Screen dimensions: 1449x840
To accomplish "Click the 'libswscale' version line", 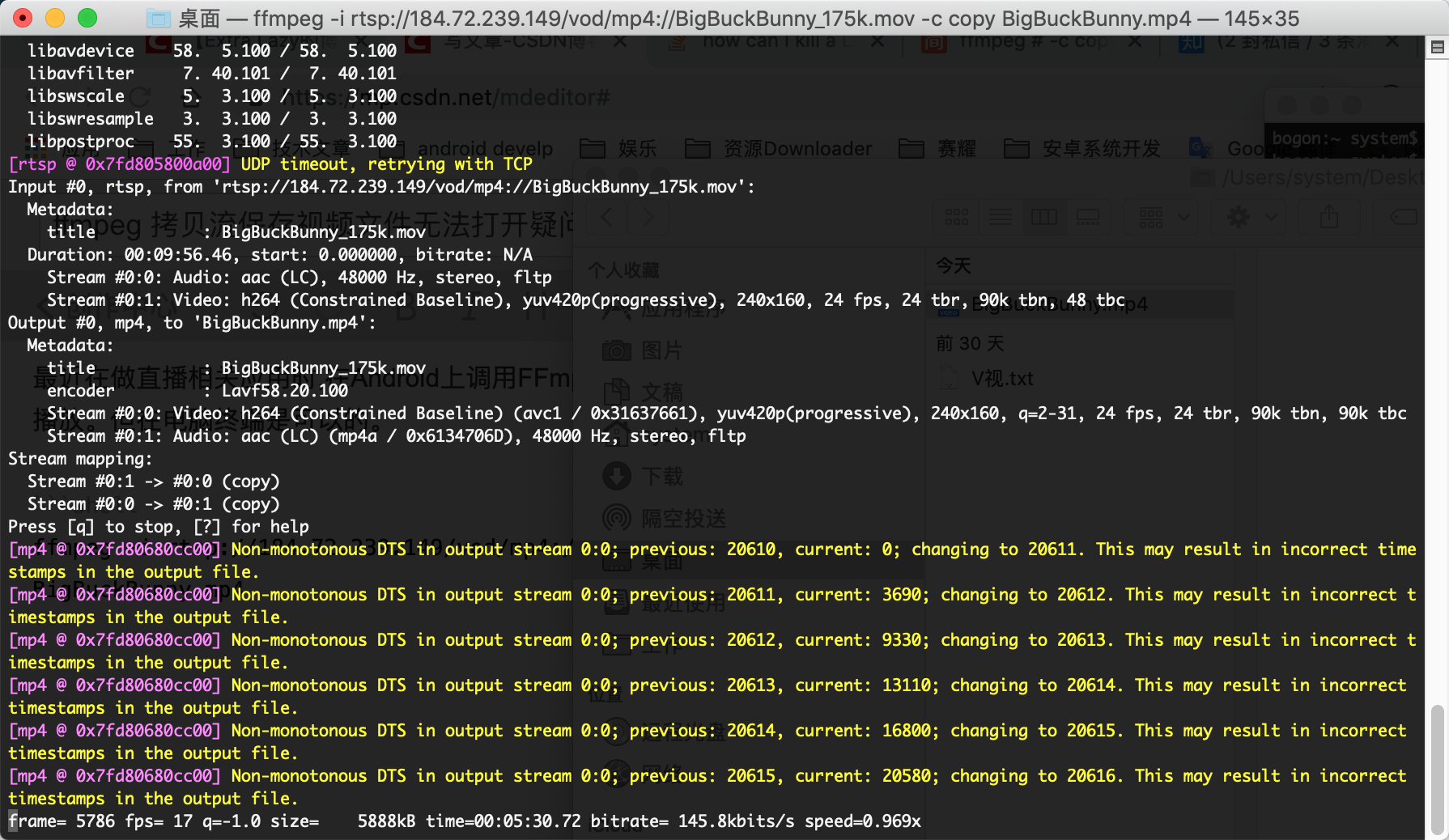I will click(x=212, y=95).
